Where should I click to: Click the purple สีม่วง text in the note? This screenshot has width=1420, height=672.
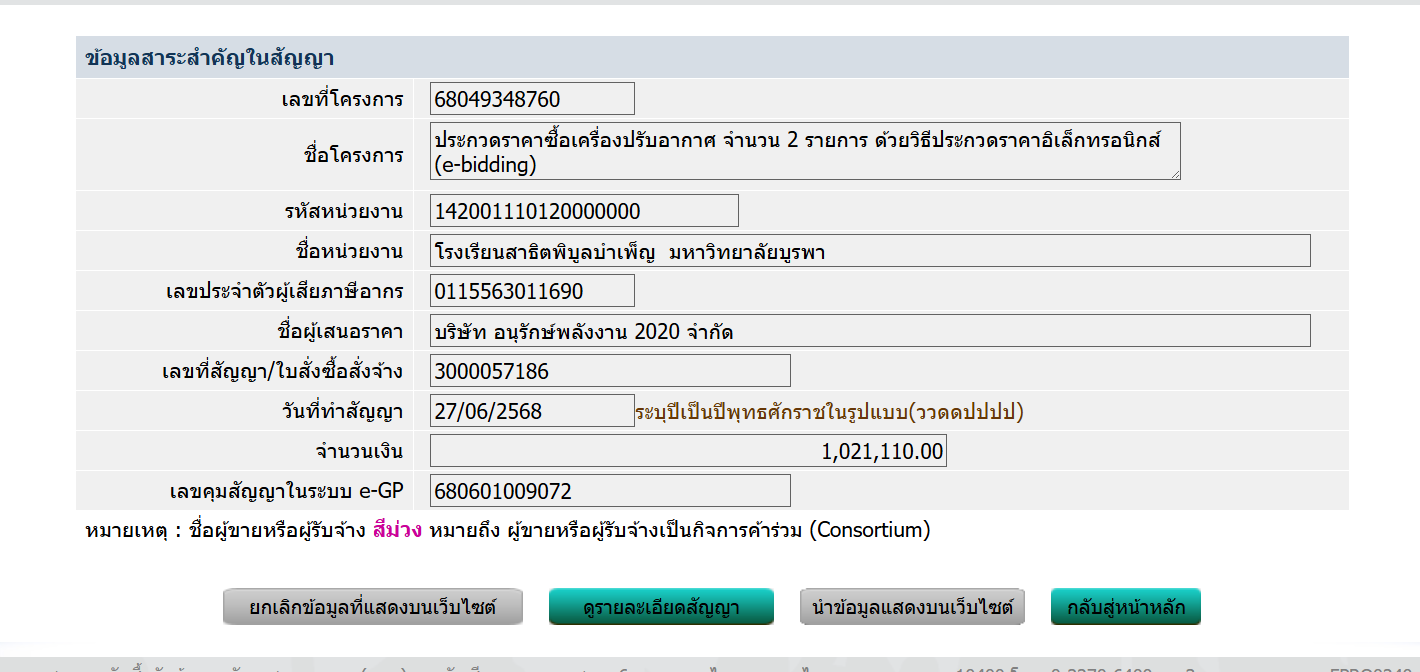(396, 530)
